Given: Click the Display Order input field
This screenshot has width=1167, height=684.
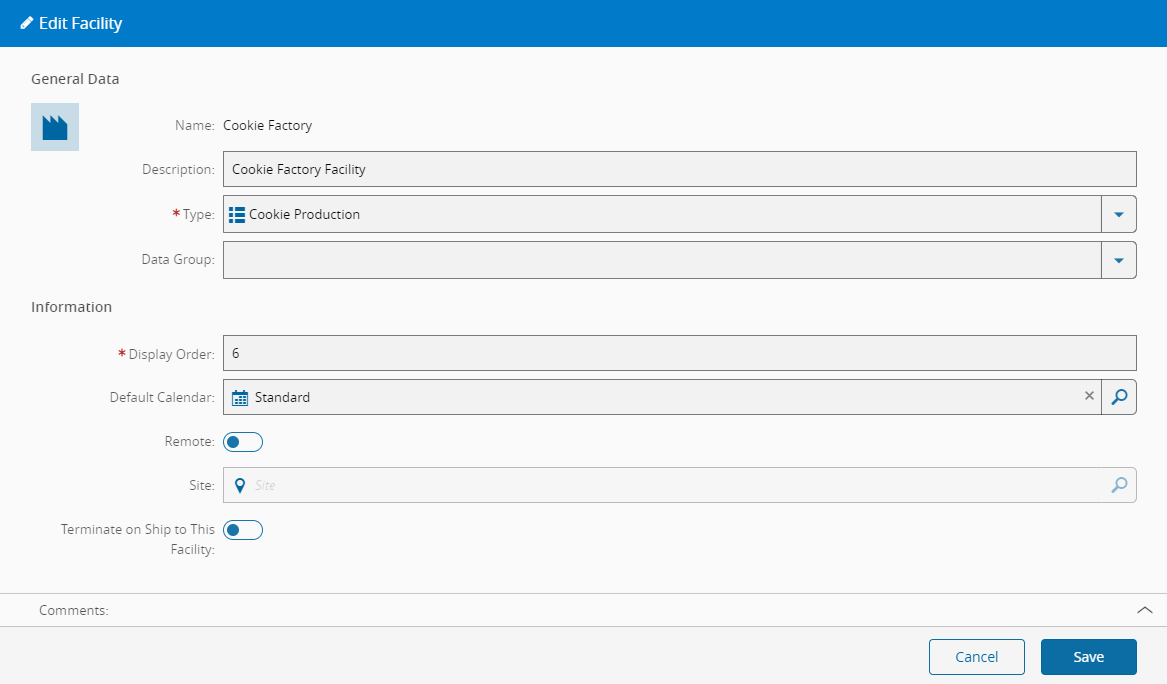Looking at the screenshot, I should click(680, 353).
